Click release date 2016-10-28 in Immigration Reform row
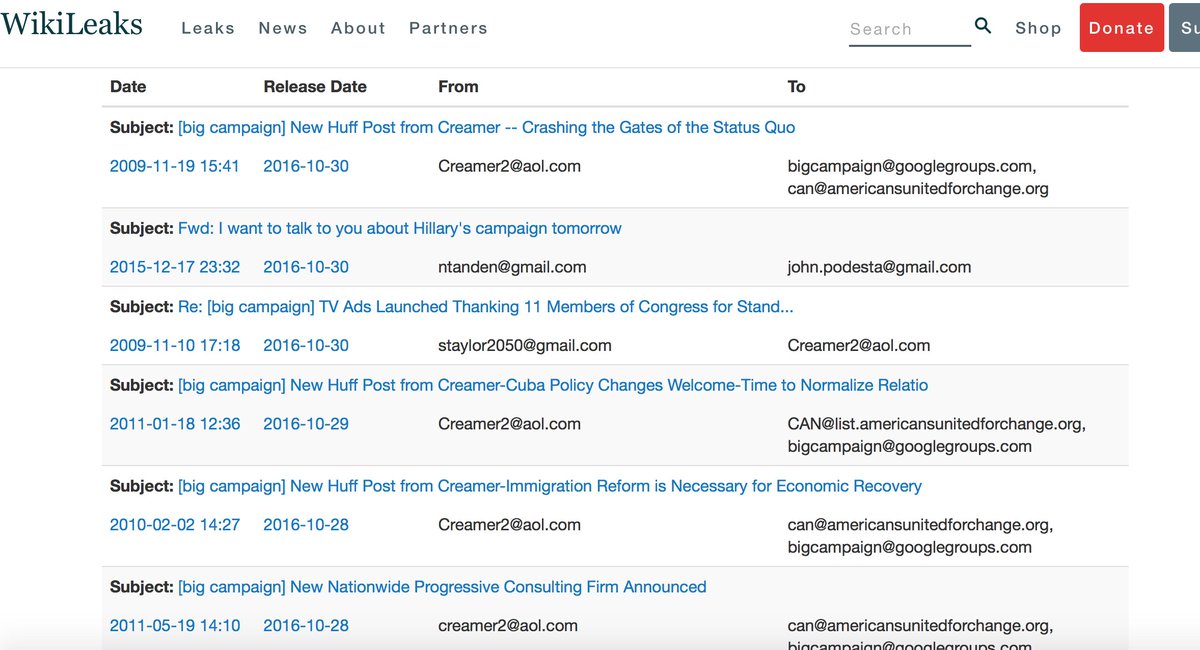The height and width of the screenshot is (650, 1200). 306,525
